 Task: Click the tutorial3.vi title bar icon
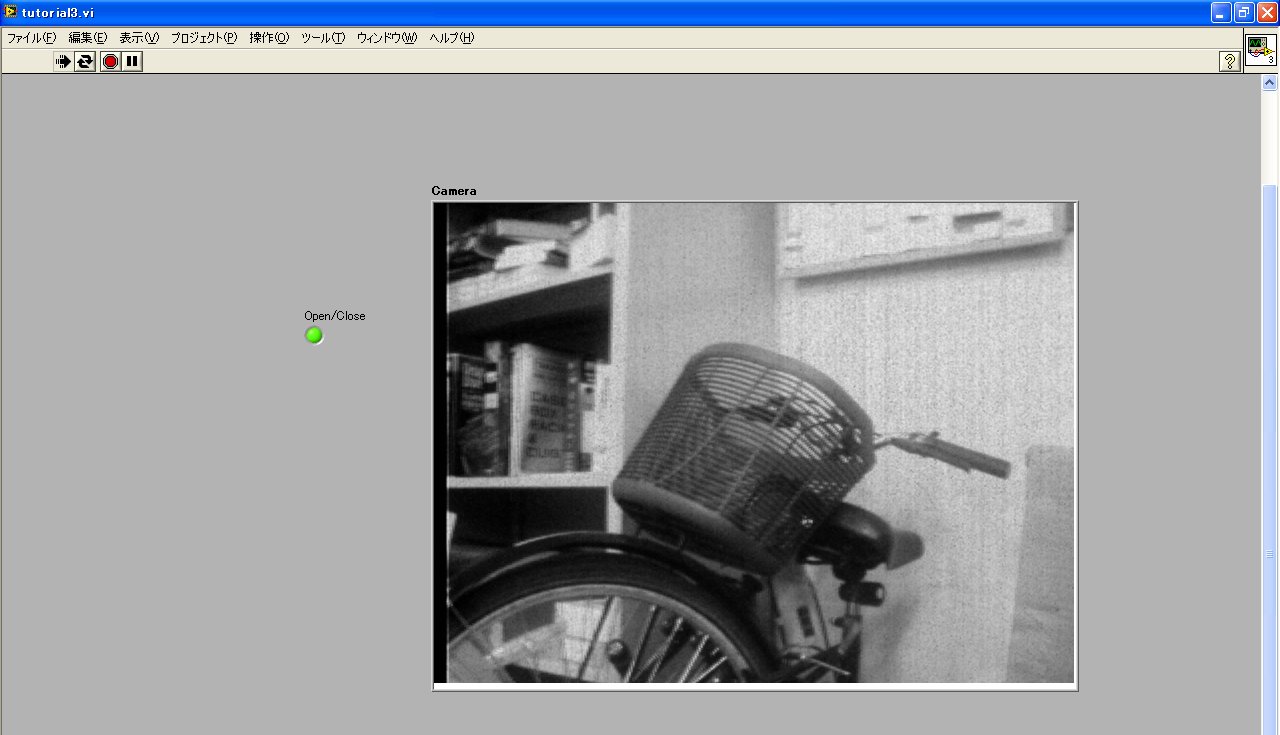[11, 12]
